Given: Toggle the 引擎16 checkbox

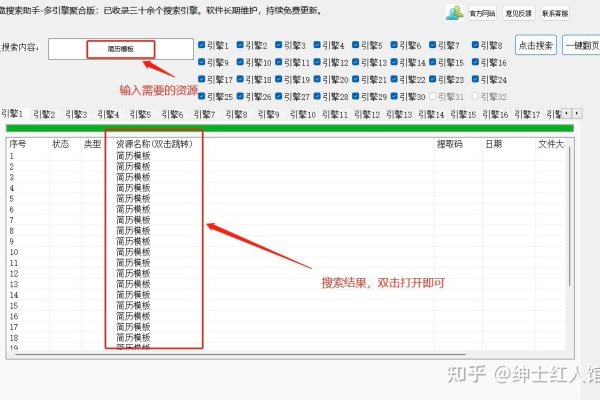Looking at the screenshot, I should pos(475,62).
